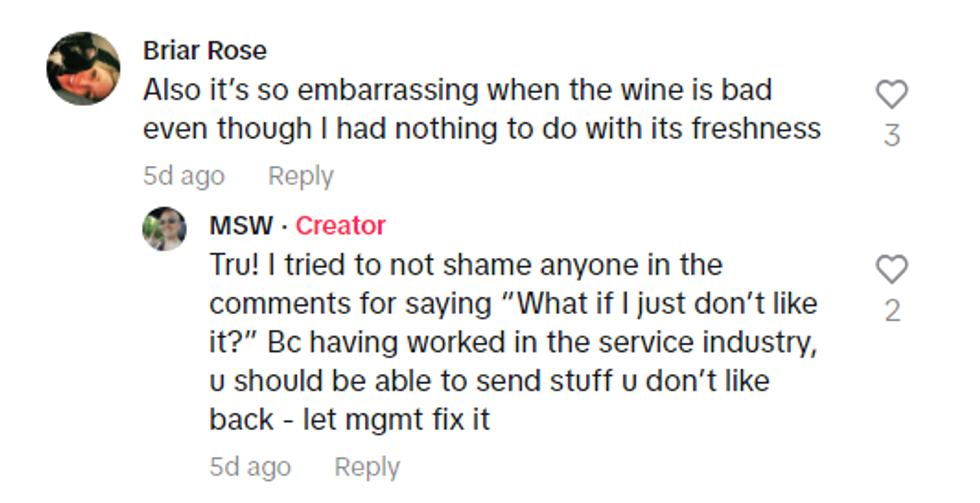Image resolution: width=980 pixels, height=503 pixels.
Task: Click the 5d ago timestamp under MSW's reply
Action: tap(250, 467)
